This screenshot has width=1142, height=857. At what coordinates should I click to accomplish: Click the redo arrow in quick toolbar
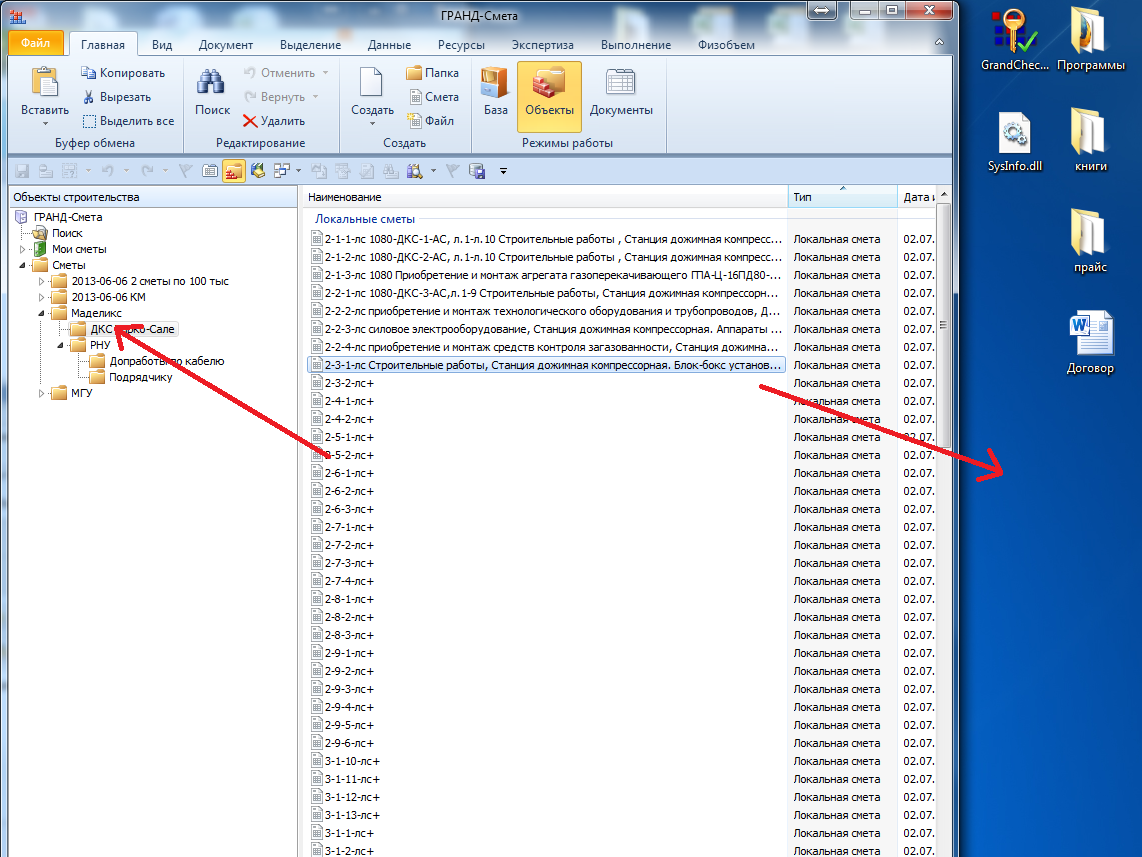[147, 171]
